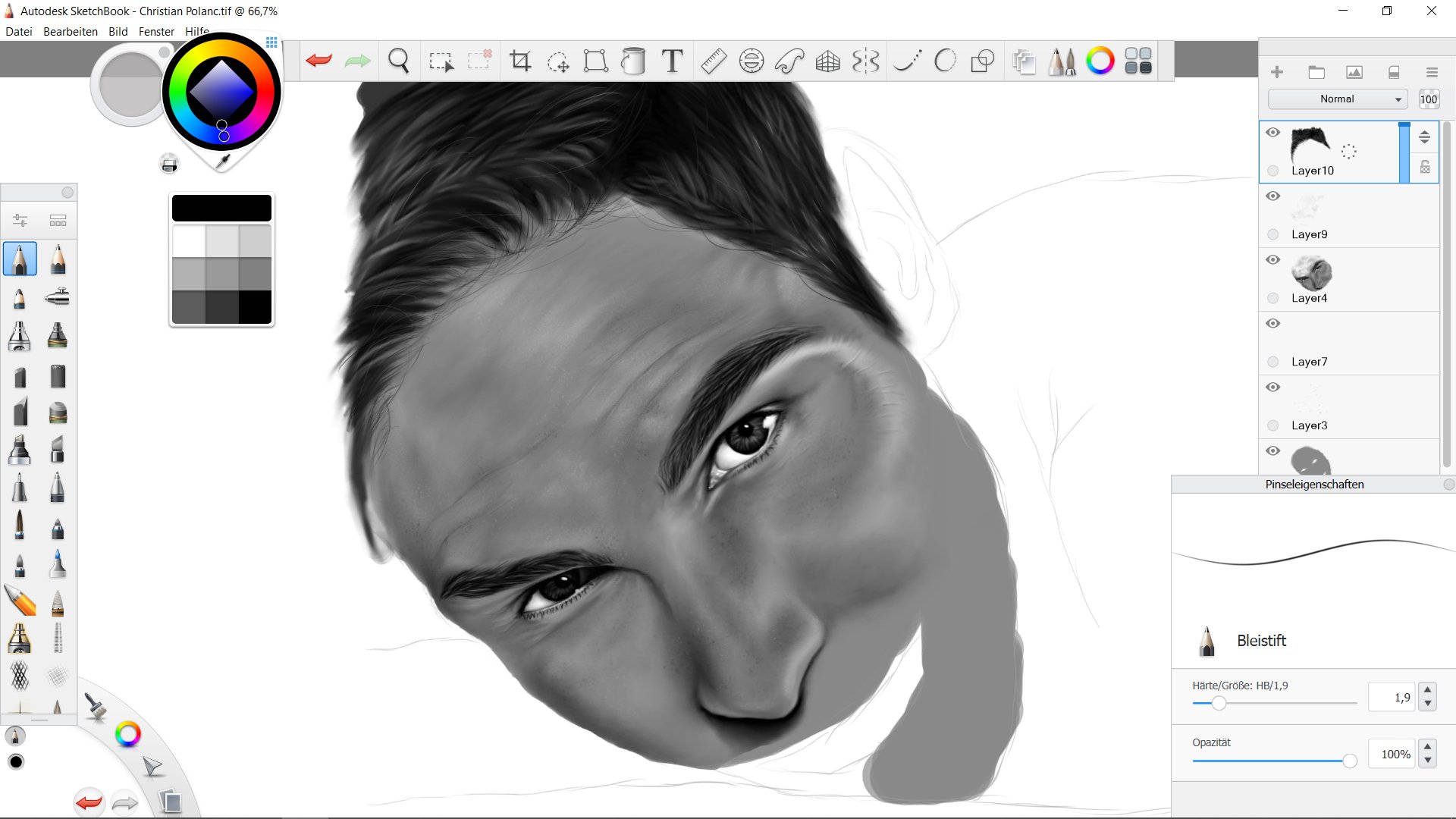Click the Härte/Größe slider handle
Screen dimensions: 1456x819
[x=1219, y=703]
